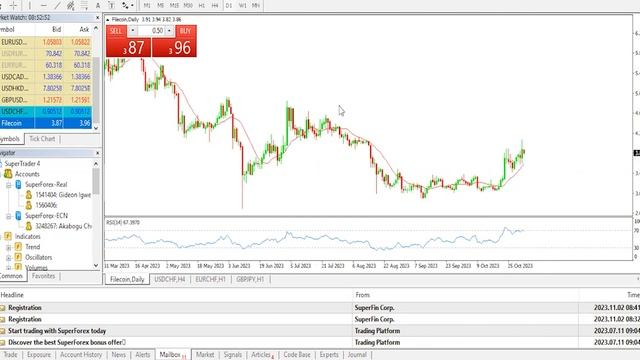Select USDCAD row in Market Watch
The image size is (640, 360).
pos(46,77)
